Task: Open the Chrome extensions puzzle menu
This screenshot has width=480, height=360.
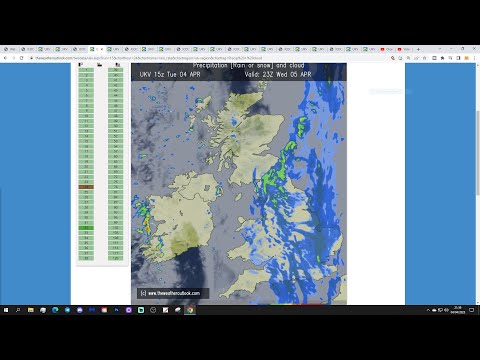Action: pos(442,58)
